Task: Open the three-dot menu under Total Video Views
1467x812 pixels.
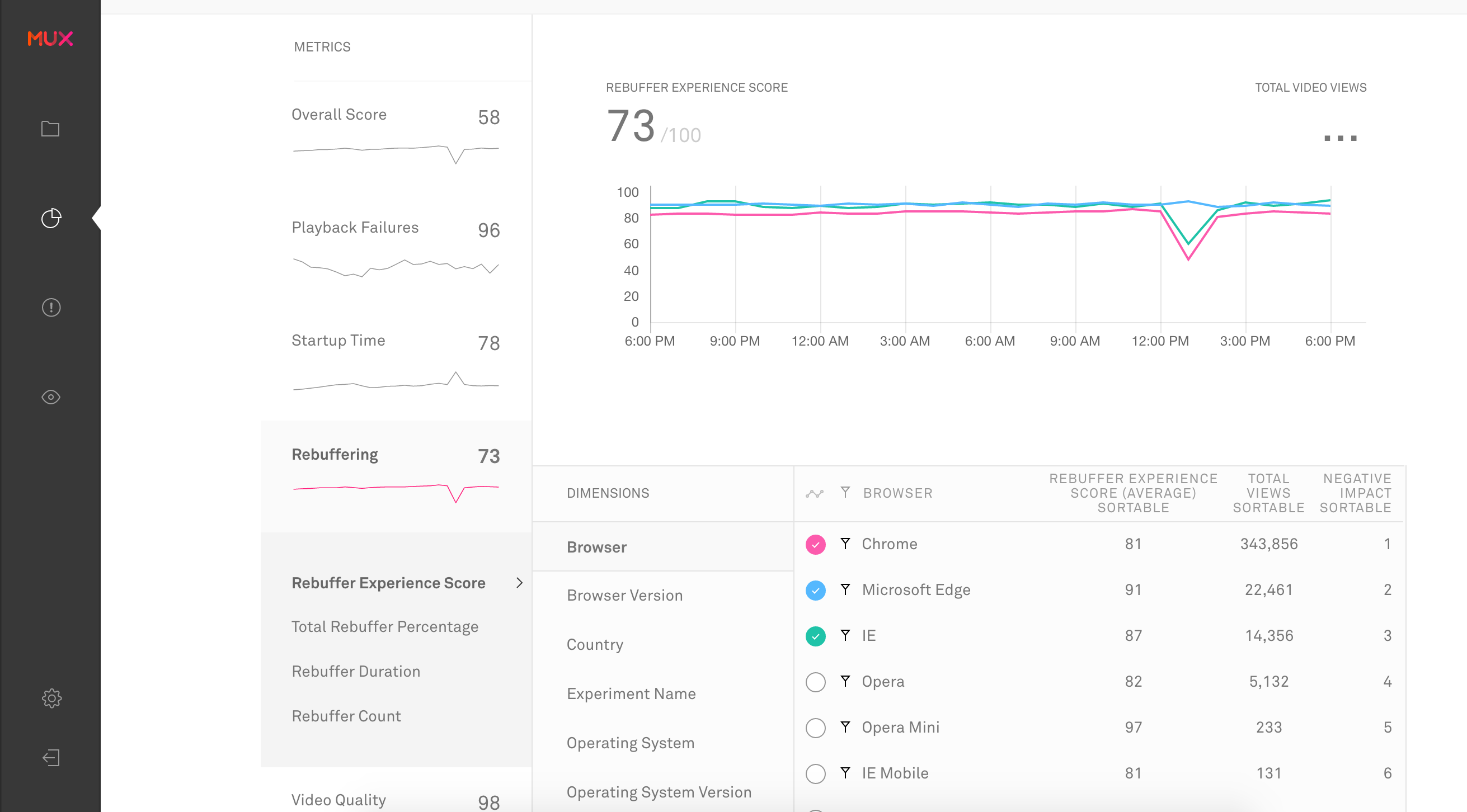Action: pyautogui.click(x=1340, y=138)
